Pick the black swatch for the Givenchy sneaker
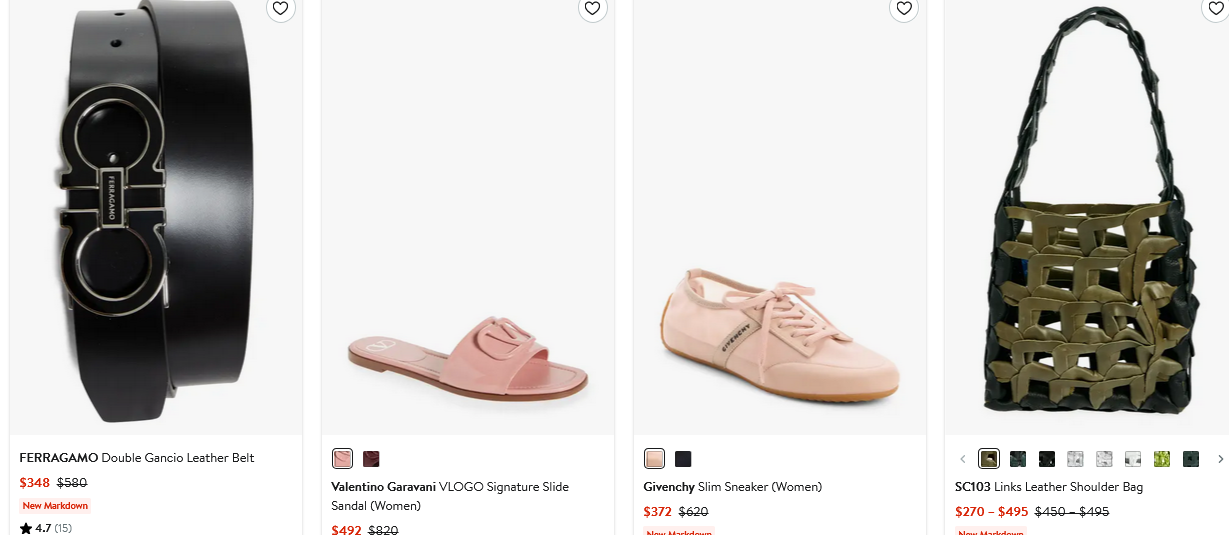Screen dimensions: 1229x535 point(683,459)
